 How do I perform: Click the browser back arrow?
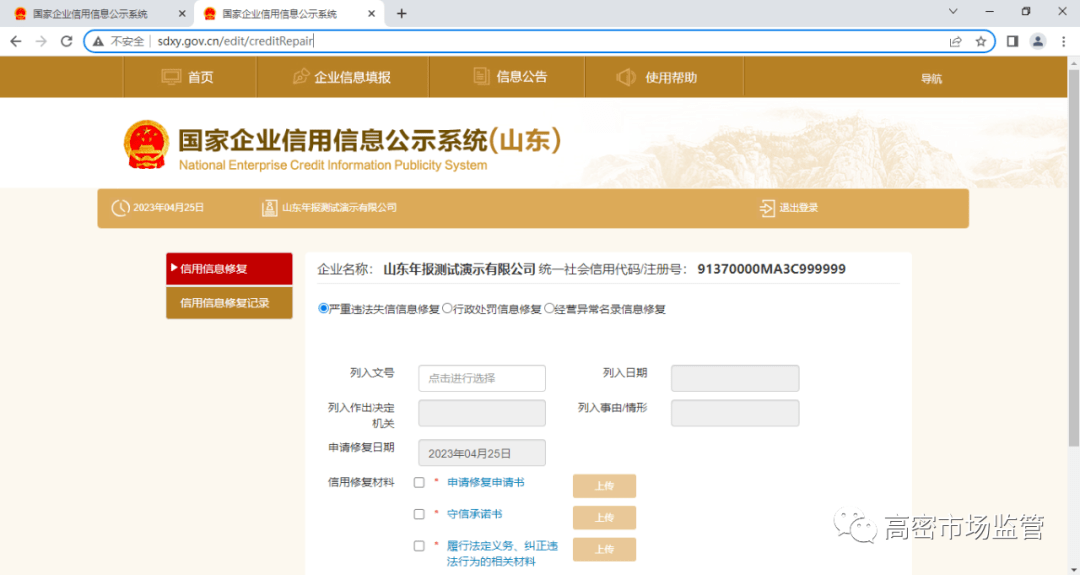16,41
